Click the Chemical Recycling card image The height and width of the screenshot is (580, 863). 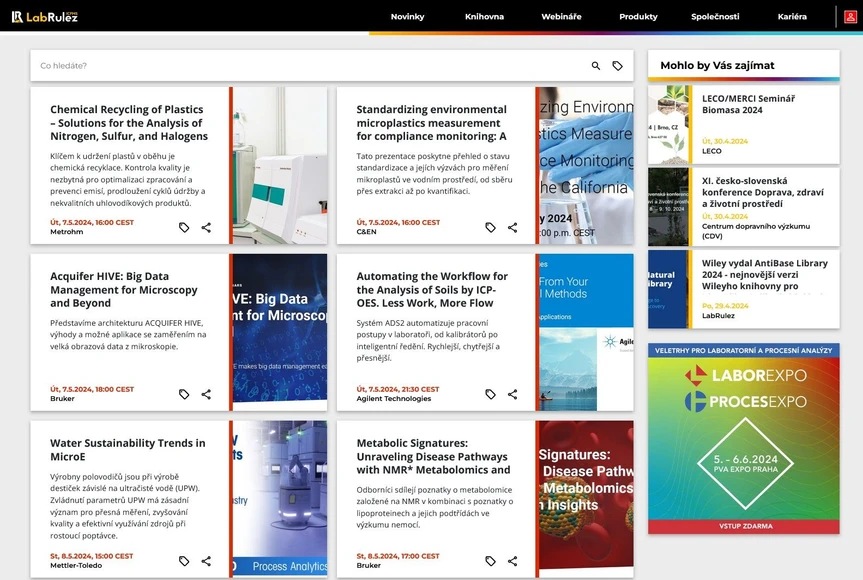280,165
